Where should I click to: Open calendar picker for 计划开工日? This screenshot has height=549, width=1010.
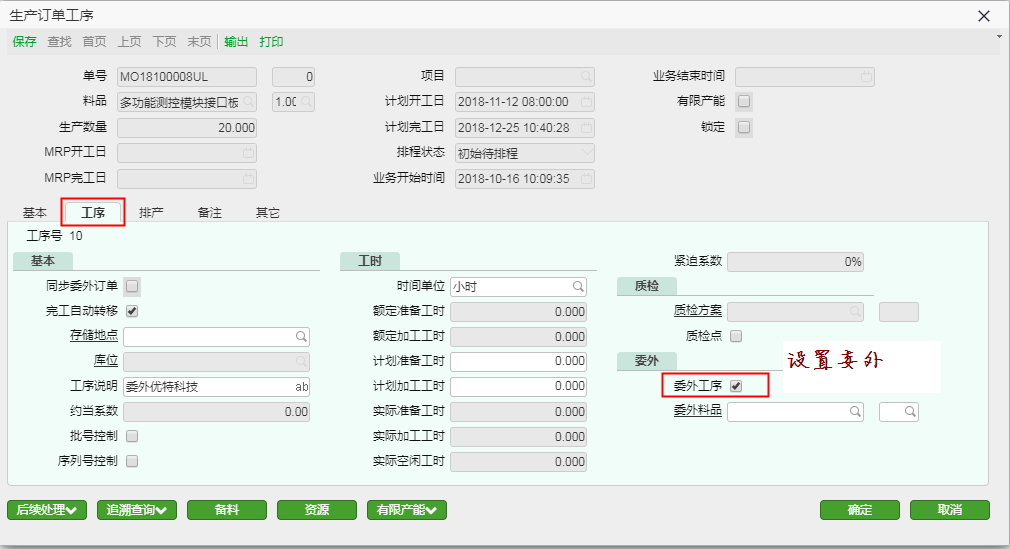[586, 102]
